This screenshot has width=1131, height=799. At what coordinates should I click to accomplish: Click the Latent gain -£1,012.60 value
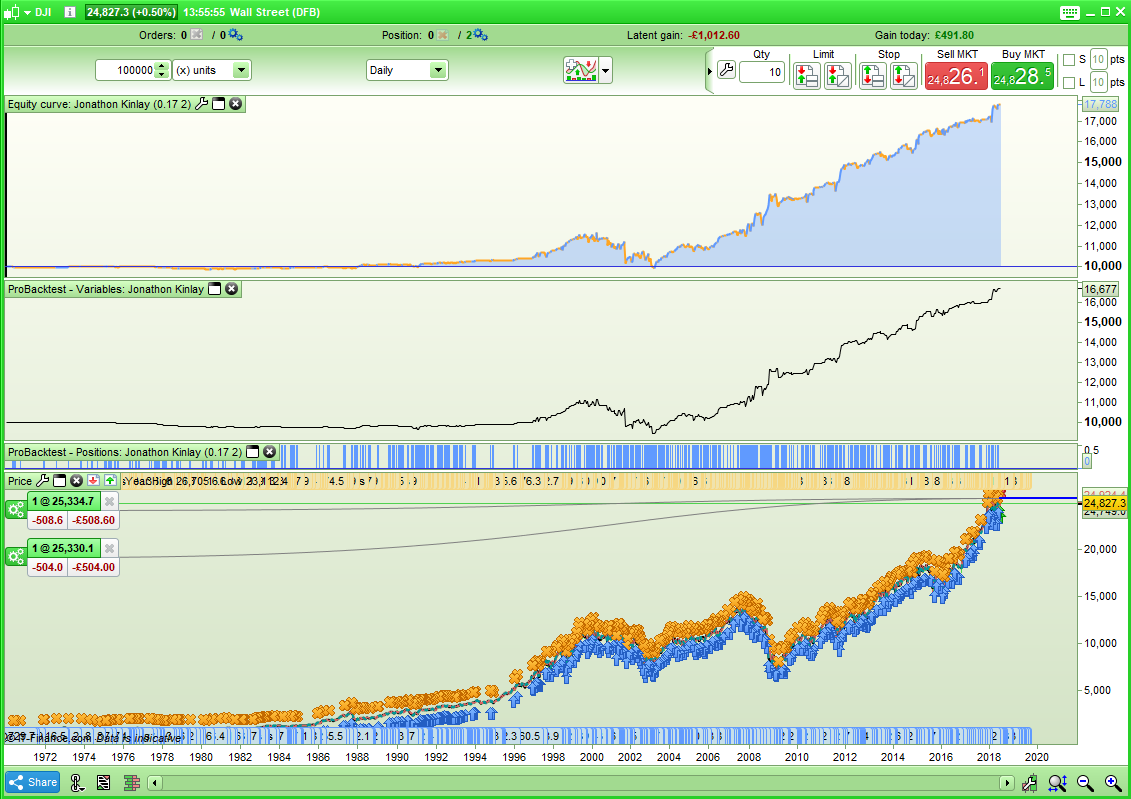[x=713, y=35]
